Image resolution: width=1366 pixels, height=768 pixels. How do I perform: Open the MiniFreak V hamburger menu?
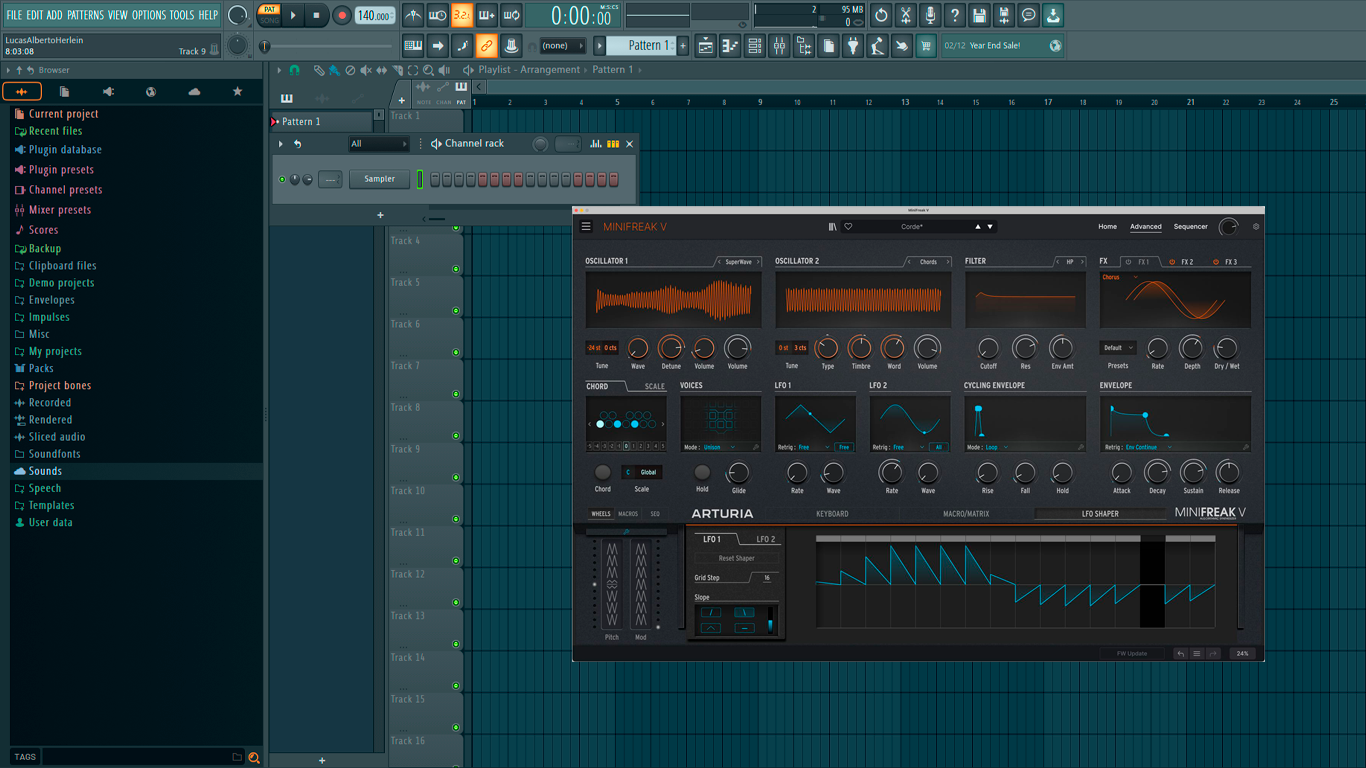pyautogui.click(x=586, y=227)
